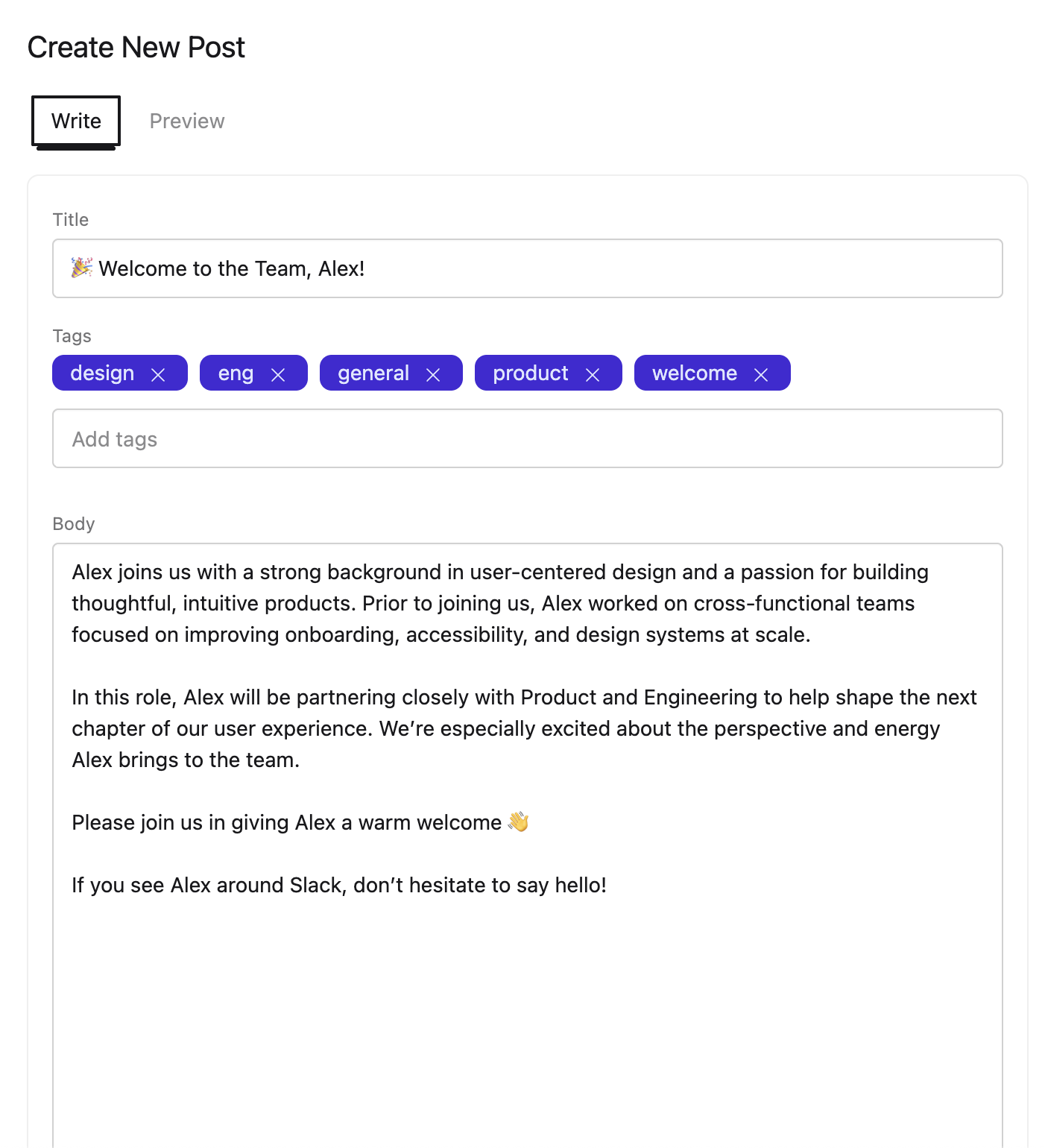Remove the product tag

pyautogui.click(x=593, y=375)
